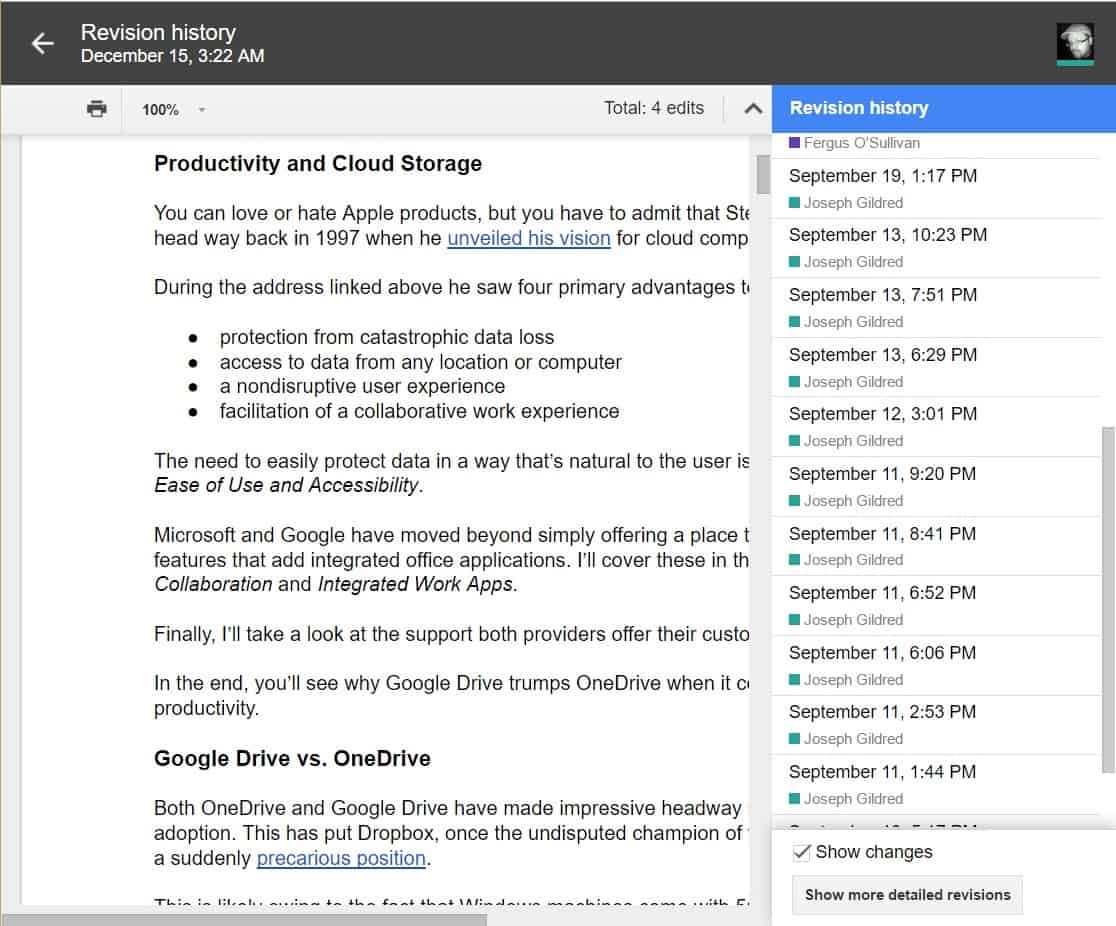Click the print icon
The image size is (1116, 926).
click(x=96, y=109)
